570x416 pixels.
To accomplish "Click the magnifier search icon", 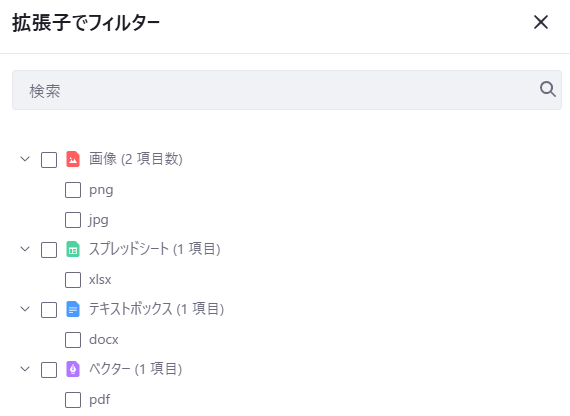I will pos(547,89).
